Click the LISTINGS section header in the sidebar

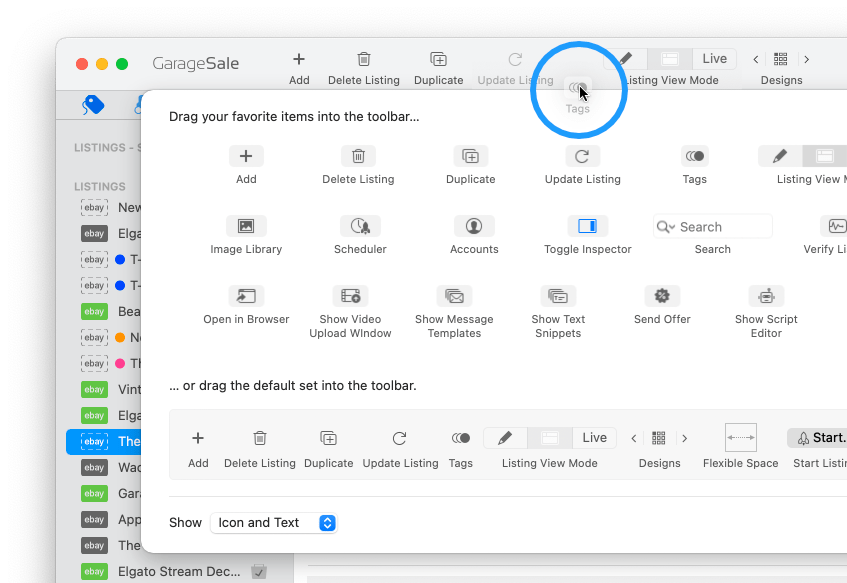[100, 186]
